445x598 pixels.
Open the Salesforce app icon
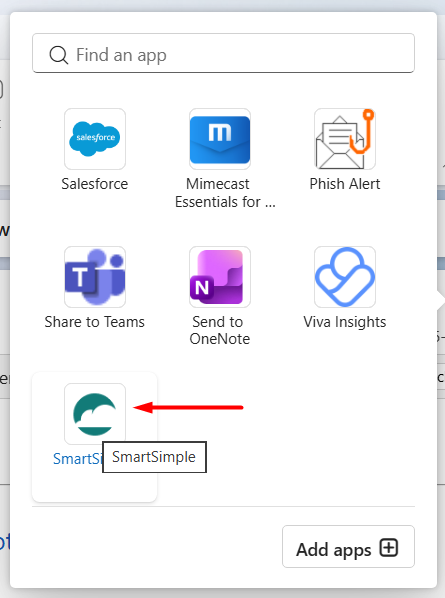pos(95,139)
